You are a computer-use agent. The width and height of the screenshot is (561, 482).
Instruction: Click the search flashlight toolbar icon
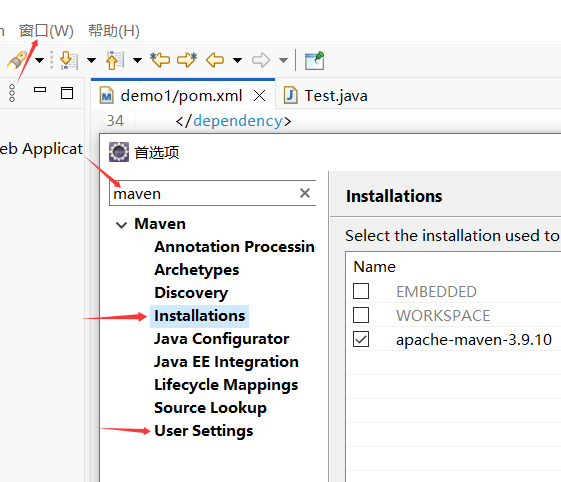17,60
